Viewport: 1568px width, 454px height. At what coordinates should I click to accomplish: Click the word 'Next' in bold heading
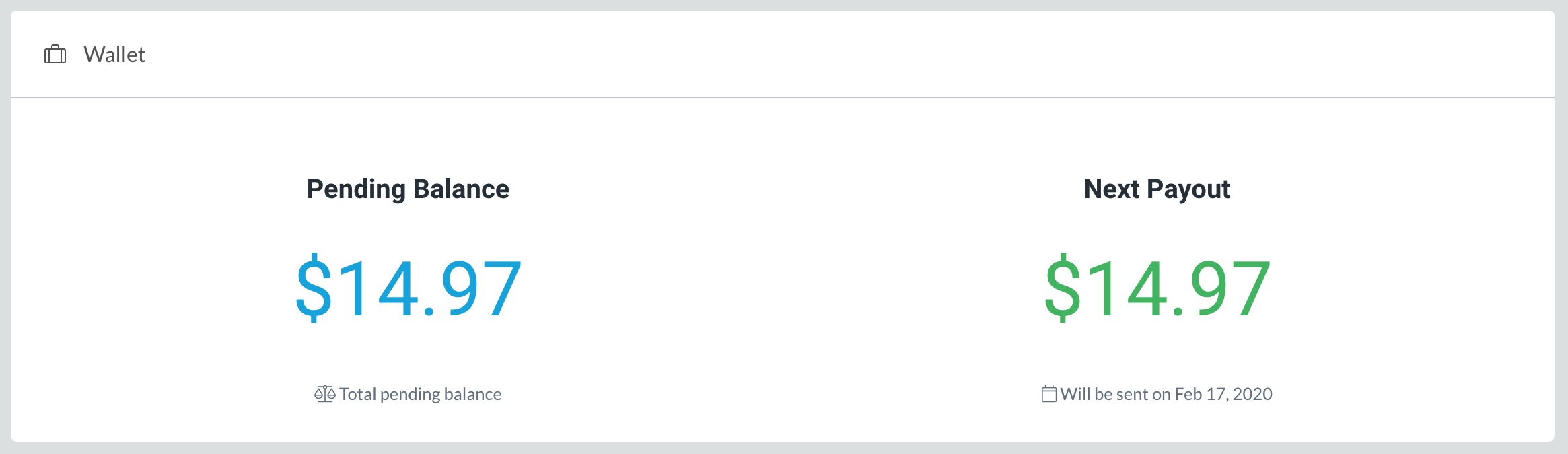click(x=1112, y=189)
